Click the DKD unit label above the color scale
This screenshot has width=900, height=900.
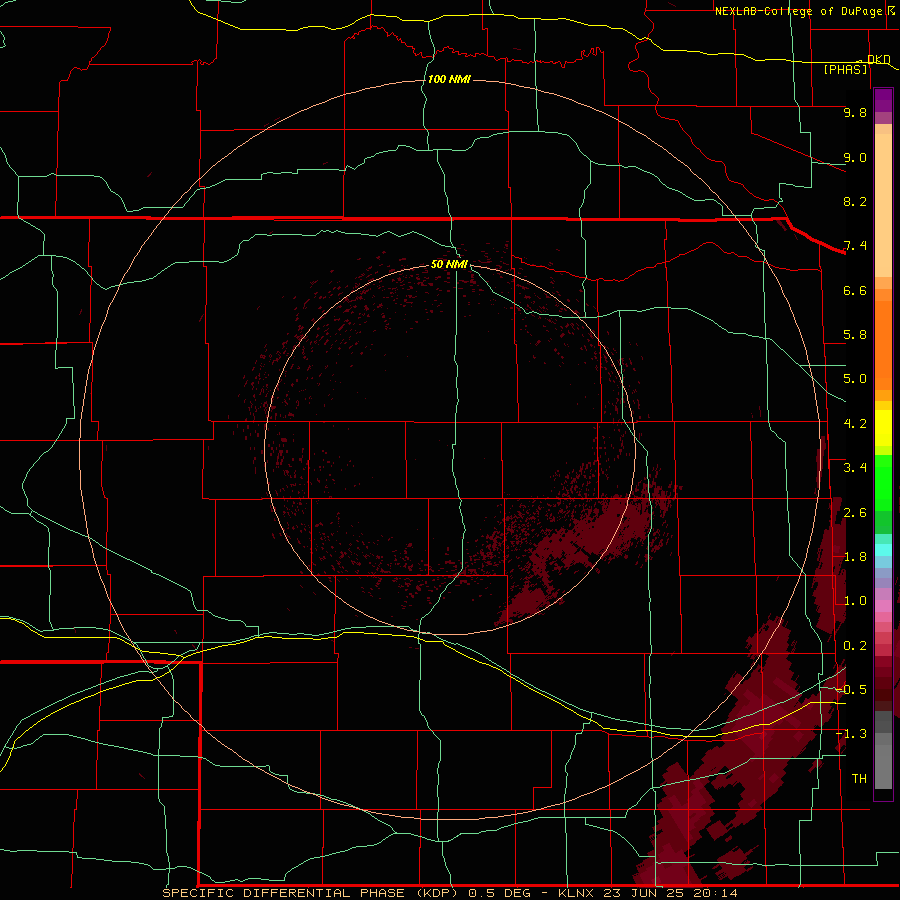[878, 59]
